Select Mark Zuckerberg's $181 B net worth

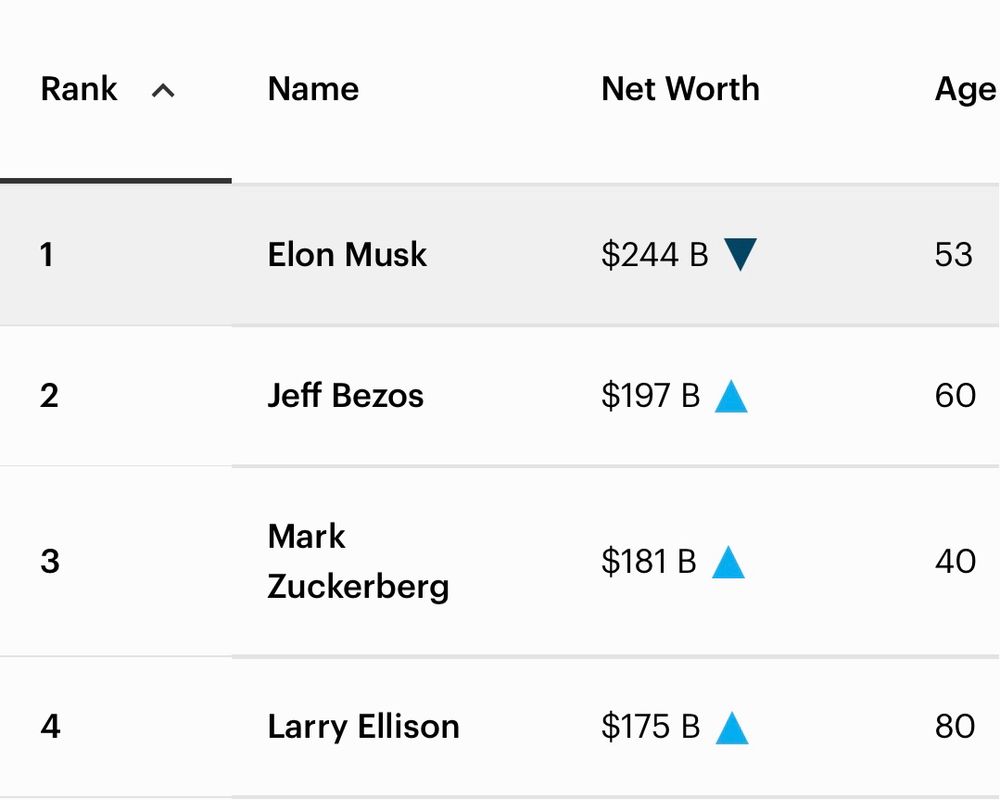[648, 562]
